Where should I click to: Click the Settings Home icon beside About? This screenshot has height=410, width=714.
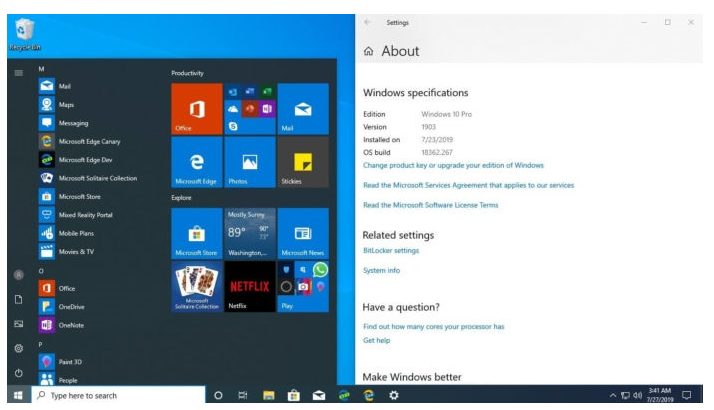[x=368, y=51]
